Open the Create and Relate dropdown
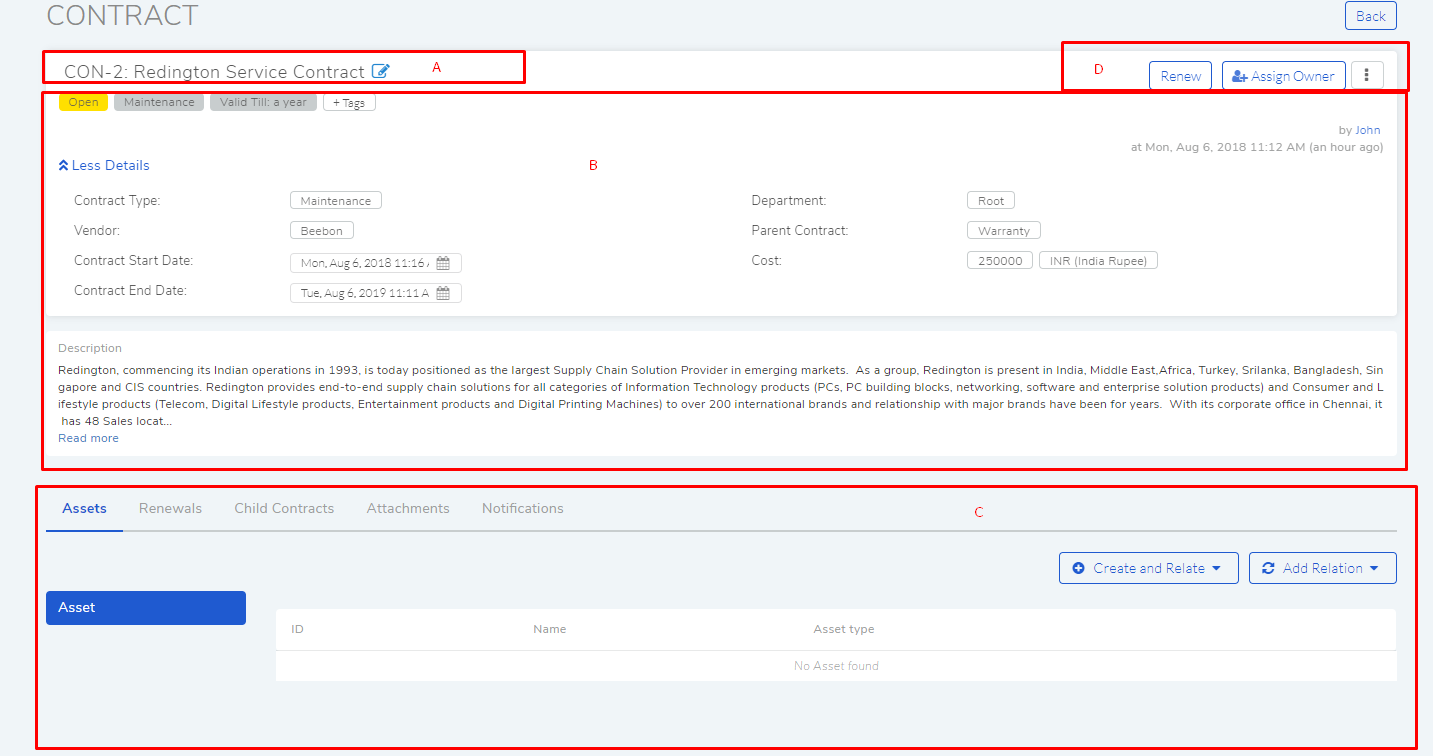The image size is (1433, 756). point(1148,568)
